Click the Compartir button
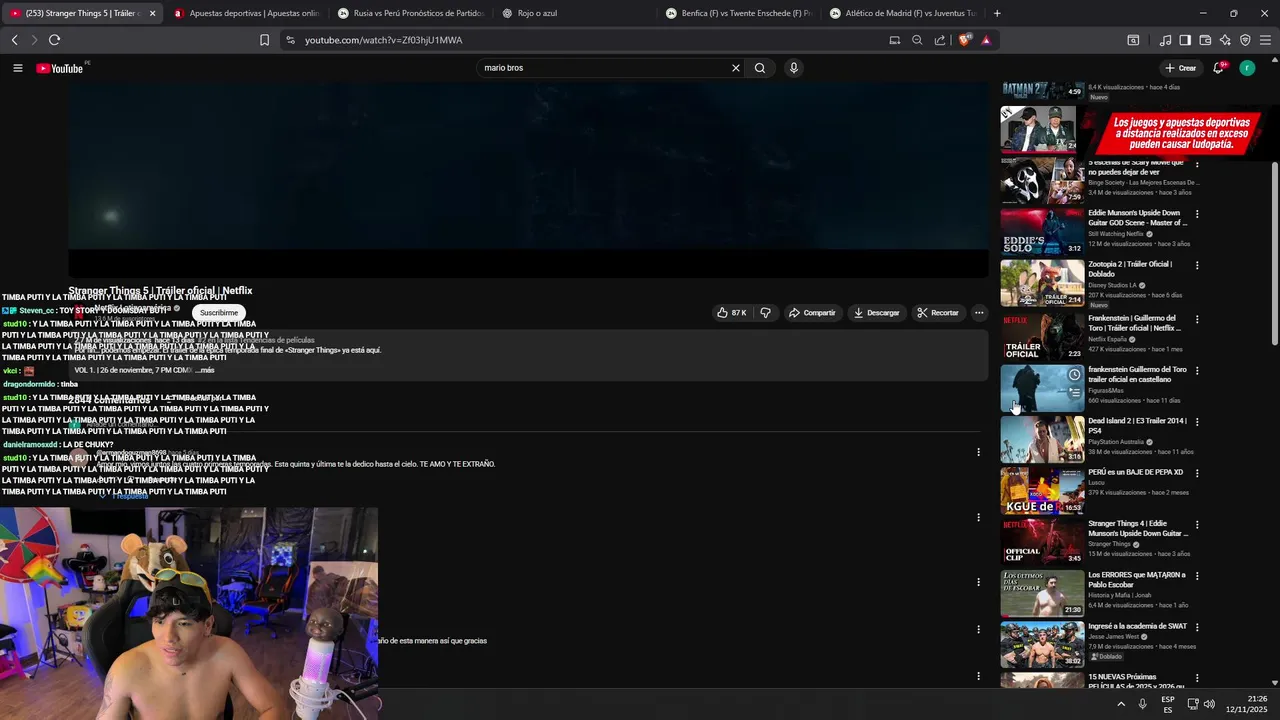Viewport: 1280px width, 720px height. 812,313
